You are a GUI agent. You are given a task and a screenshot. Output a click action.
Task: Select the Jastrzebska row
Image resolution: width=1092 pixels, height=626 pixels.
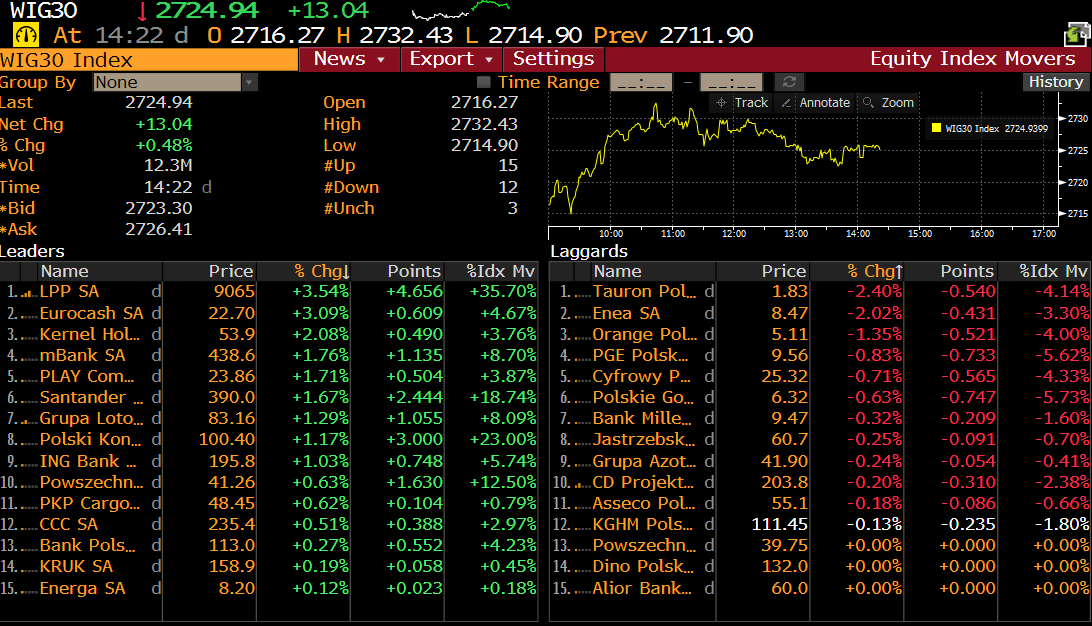point(820,439)
